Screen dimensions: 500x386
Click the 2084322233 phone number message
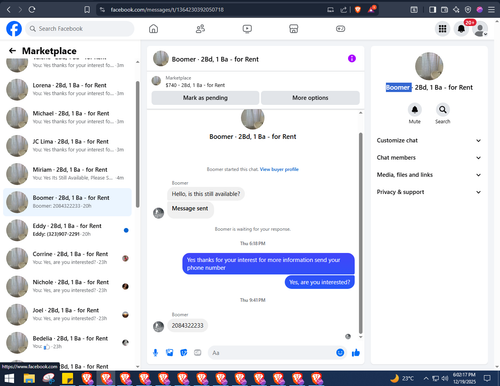pyautogui.click(x=187, y=325)
